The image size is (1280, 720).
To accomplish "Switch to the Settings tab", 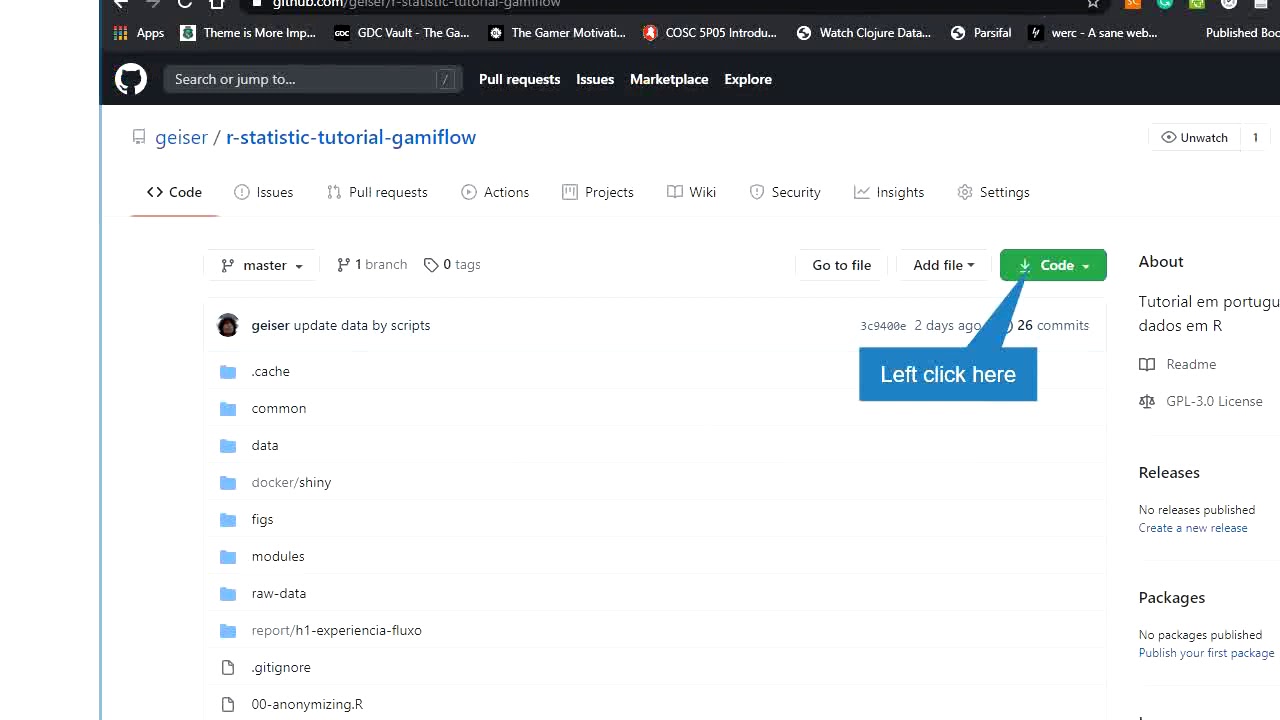I will point(993,192).
